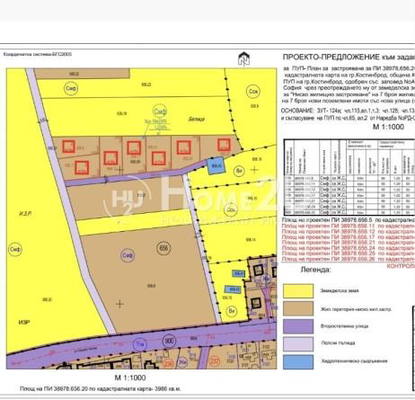Click red line 'Площ на проектен ПИ 38978.656.21'

348,242
